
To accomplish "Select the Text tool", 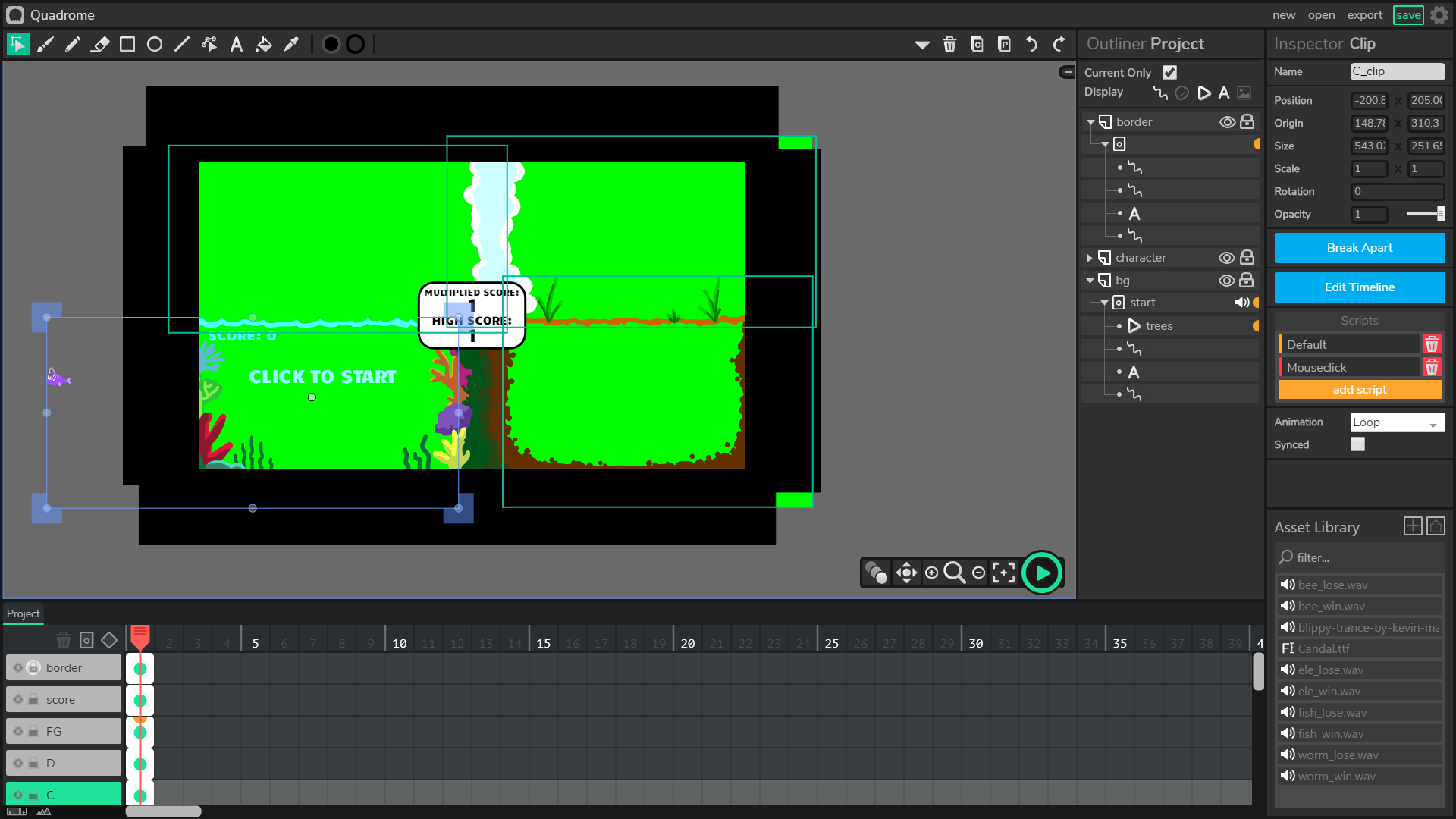I will tap(237, 44).
